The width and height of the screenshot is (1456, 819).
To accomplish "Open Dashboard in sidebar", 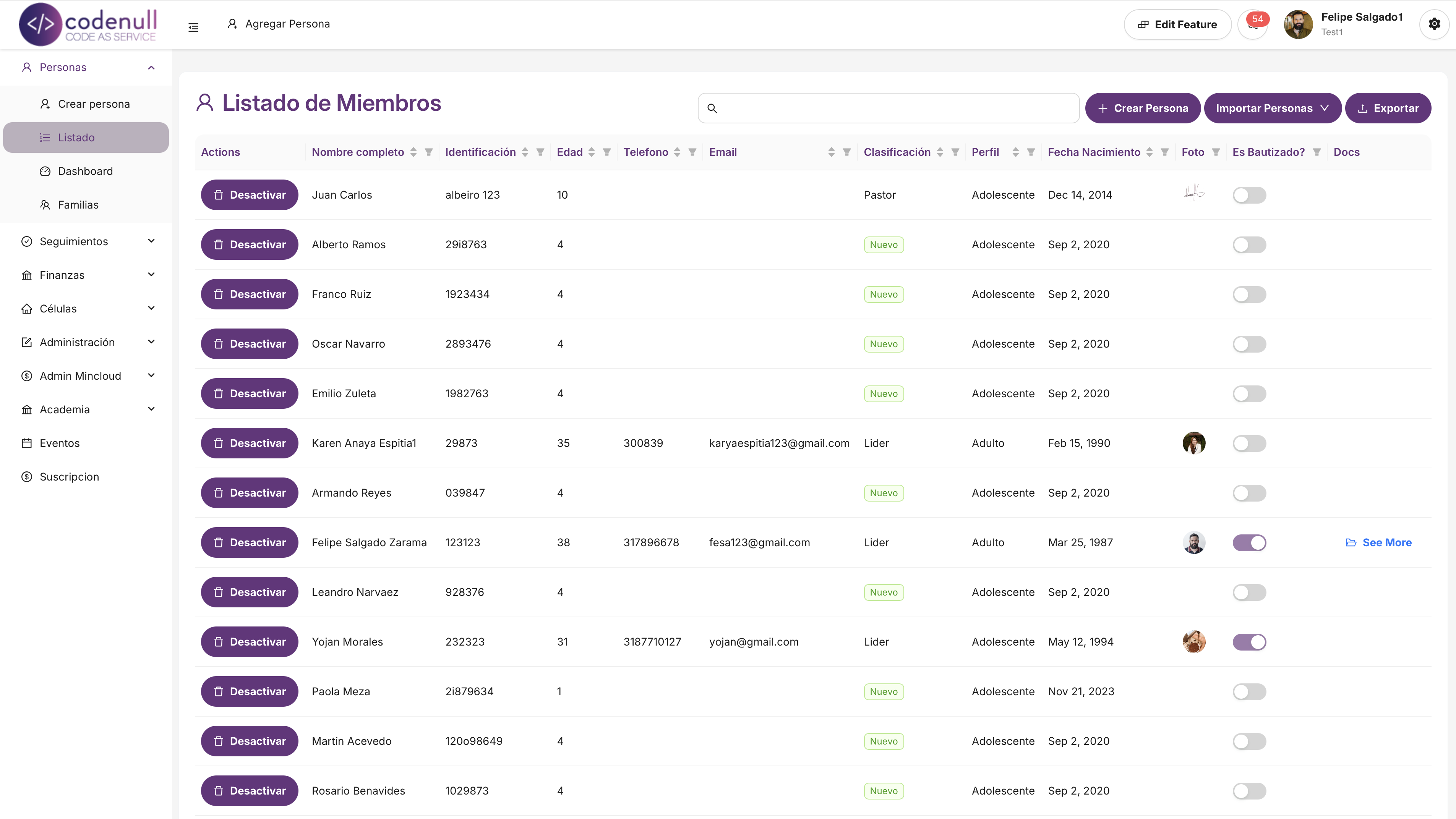I will tap(85, 171).
